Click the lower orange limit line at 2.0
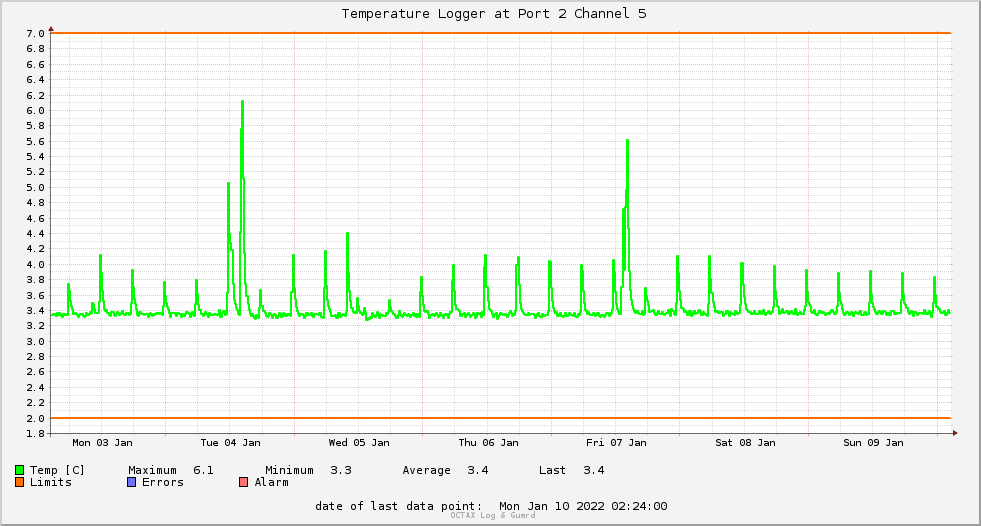This screenshot has height=526, width=981. tap(501, 418)
